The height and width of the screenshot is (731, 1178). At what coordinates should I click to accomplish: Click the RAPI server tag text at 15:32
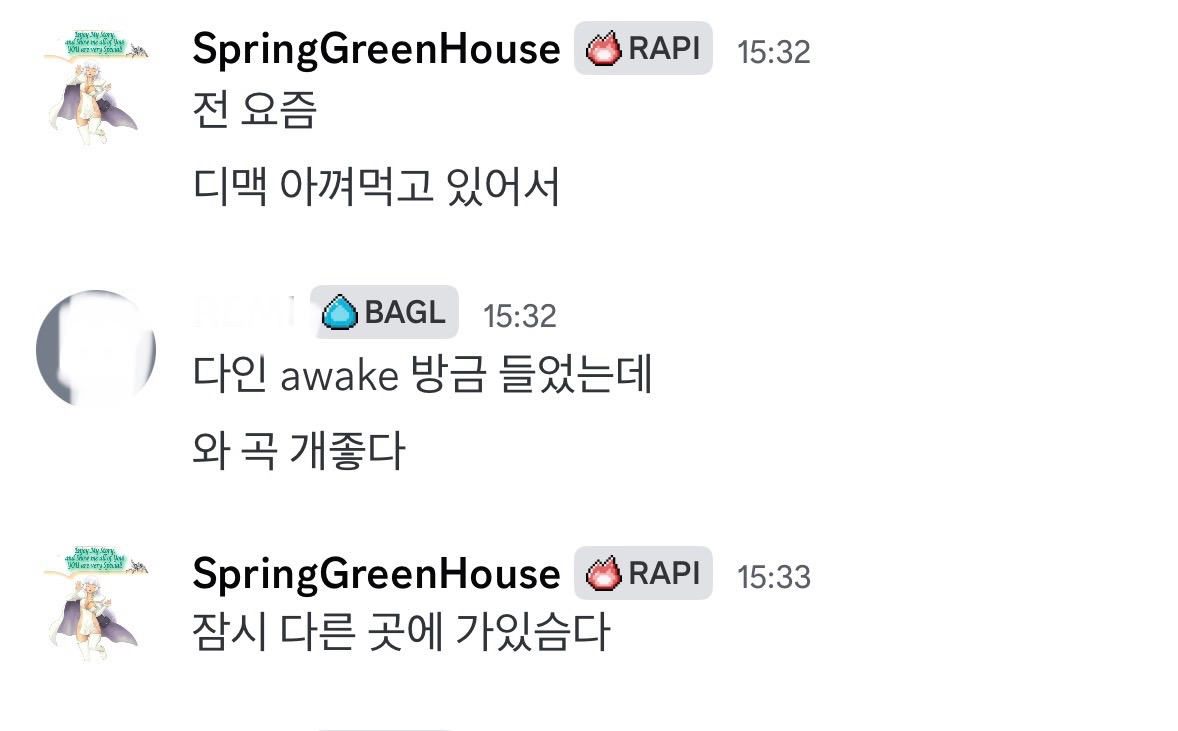(664, 49)
